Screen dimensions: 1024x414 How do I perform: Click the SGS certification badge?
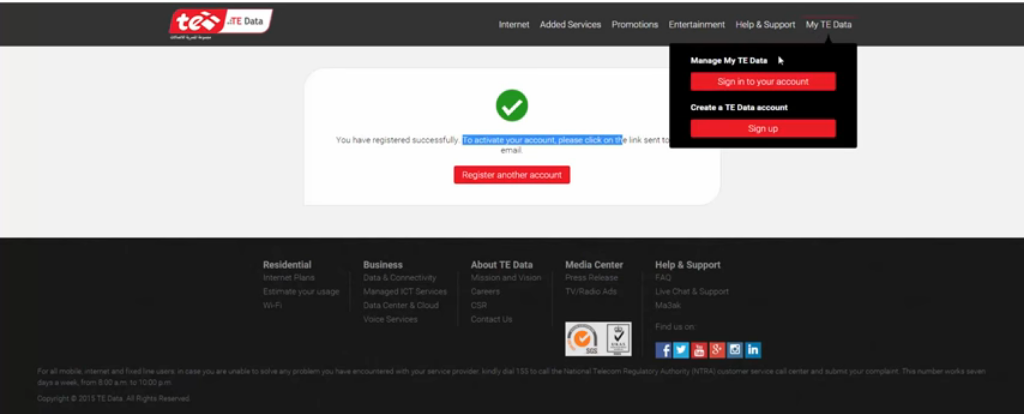(583, 339)
